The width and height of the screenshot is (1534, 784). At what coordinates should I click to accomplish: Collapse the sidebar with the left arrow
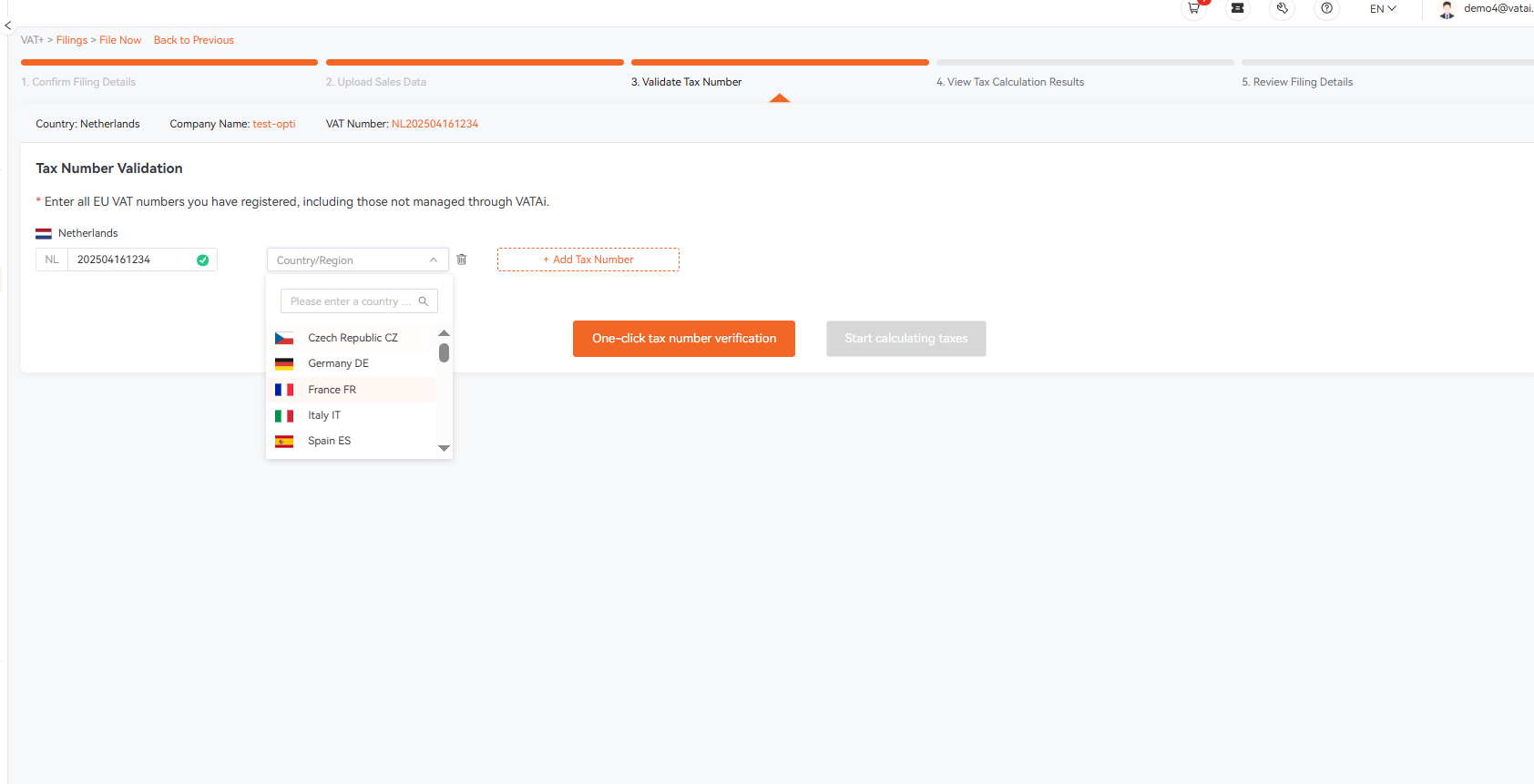click(7, 26)
